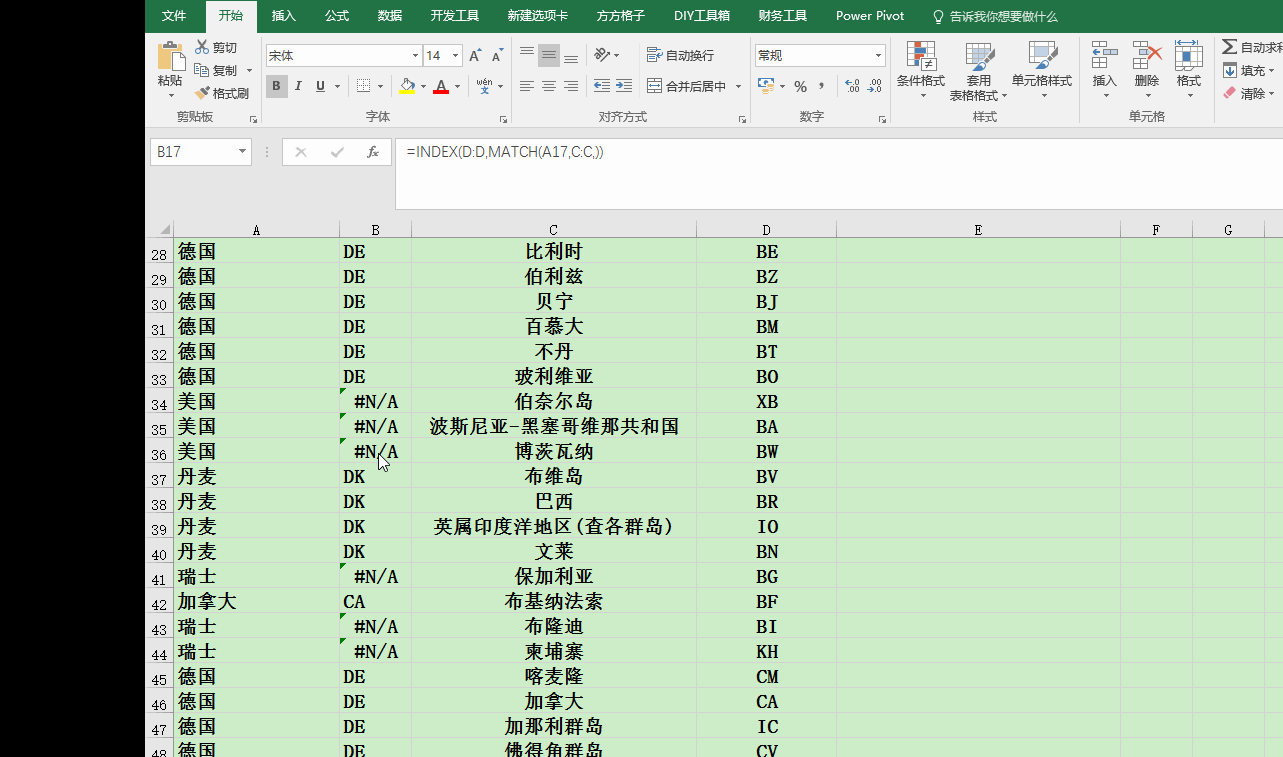Open the Power Pivot tab
The image size is (1283, 757).
point(869,16)
